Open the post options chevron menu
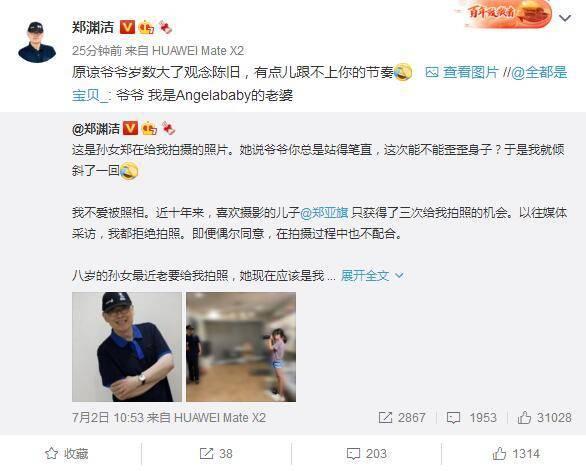The height and width of the screenshot is (471, 586). 565,18
